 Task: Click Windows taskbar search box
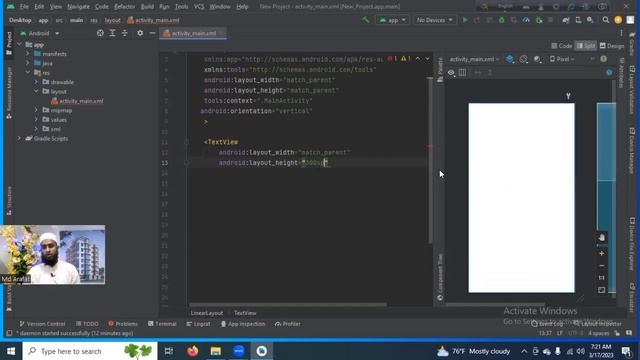90,351
